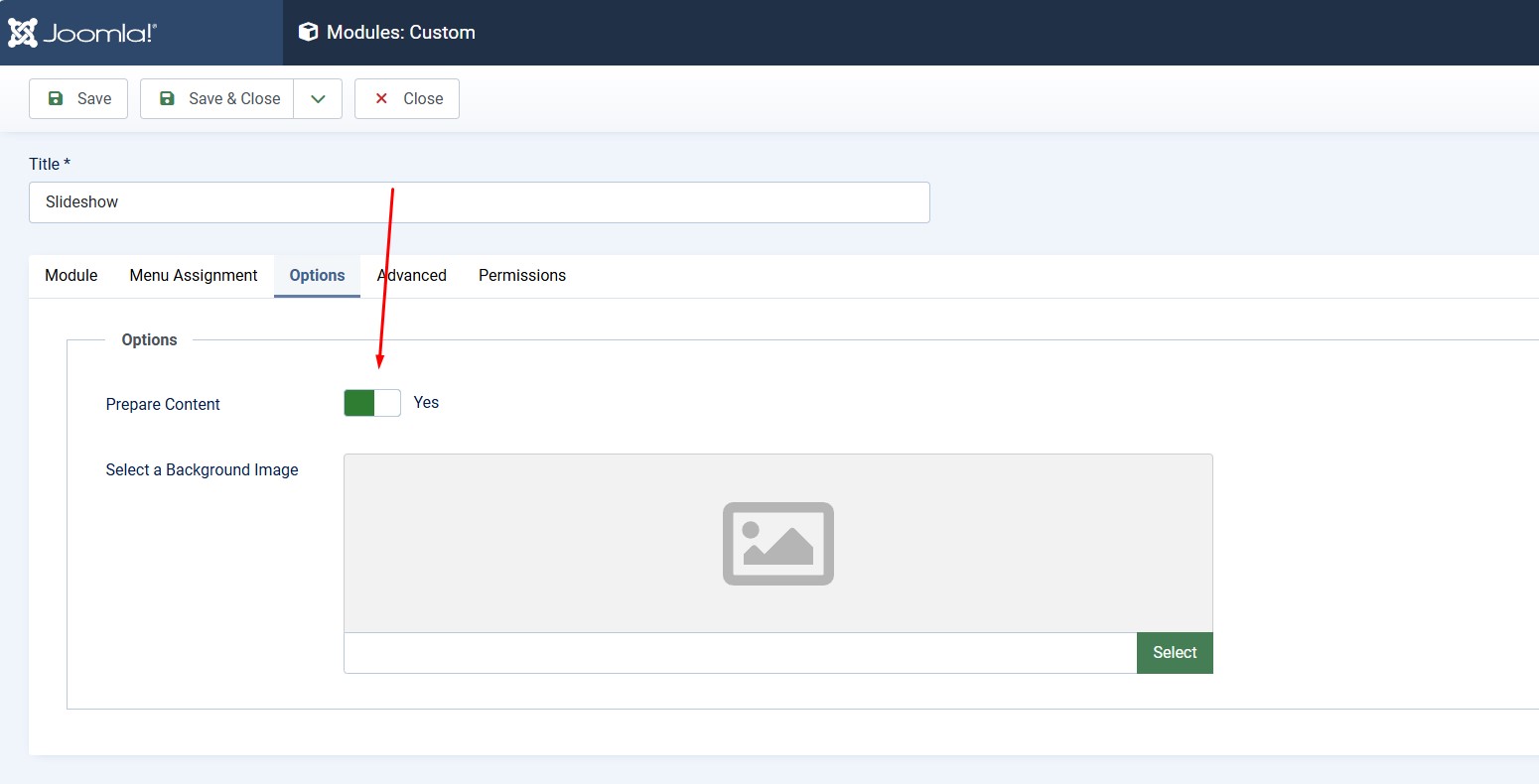Screen dimensions: 1539x784
Task: Click the Prepare Content label
Action: click(x=163, y=404)
